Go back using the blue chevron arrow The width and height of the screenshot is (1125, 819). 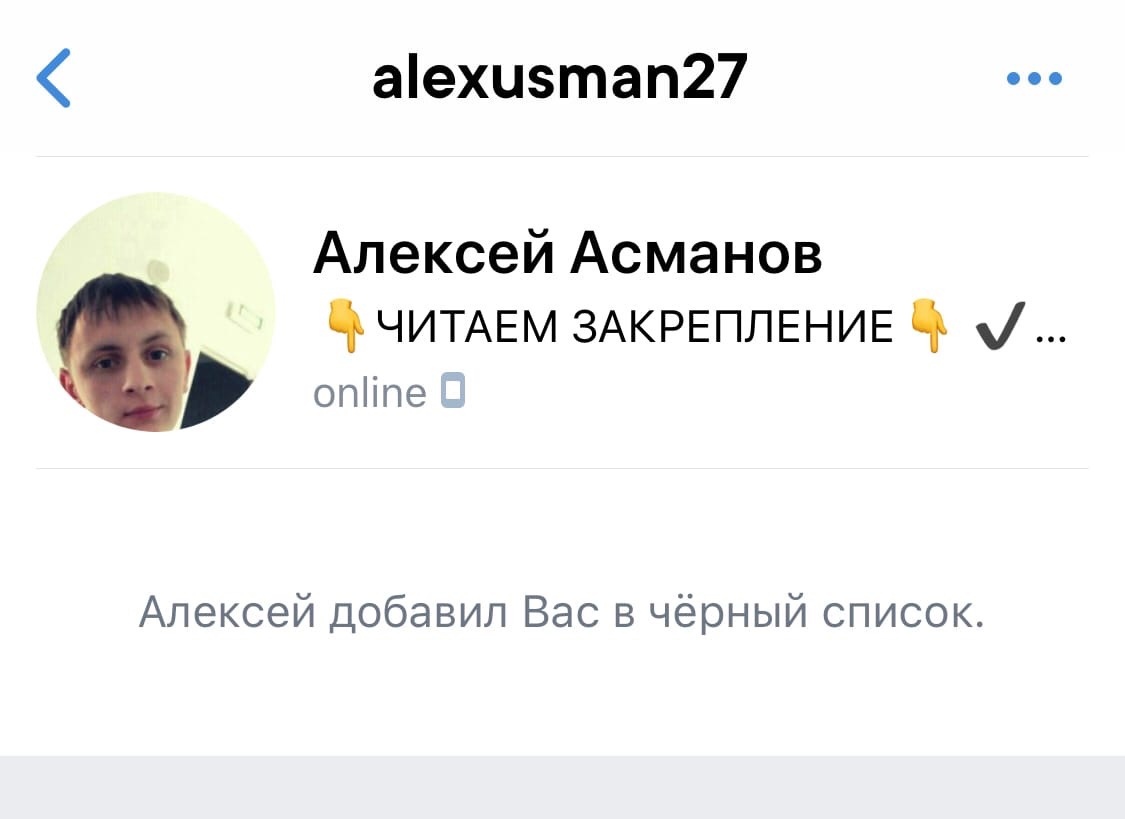54,78
